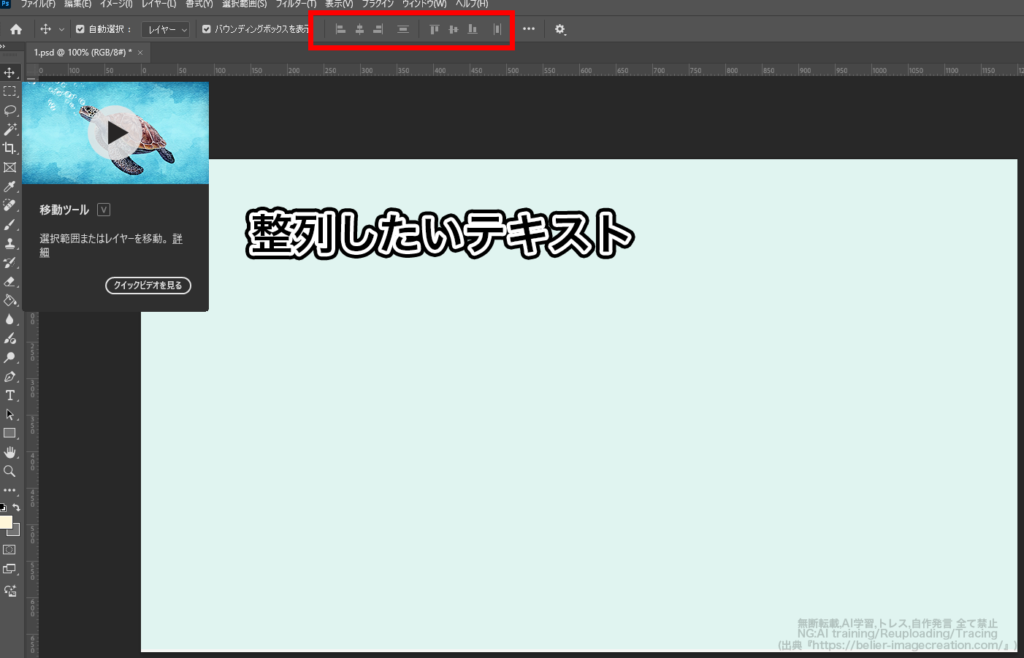Play the Move tool tutorial video
Viewport: 1024px width, 658px height.
[118, 133]
